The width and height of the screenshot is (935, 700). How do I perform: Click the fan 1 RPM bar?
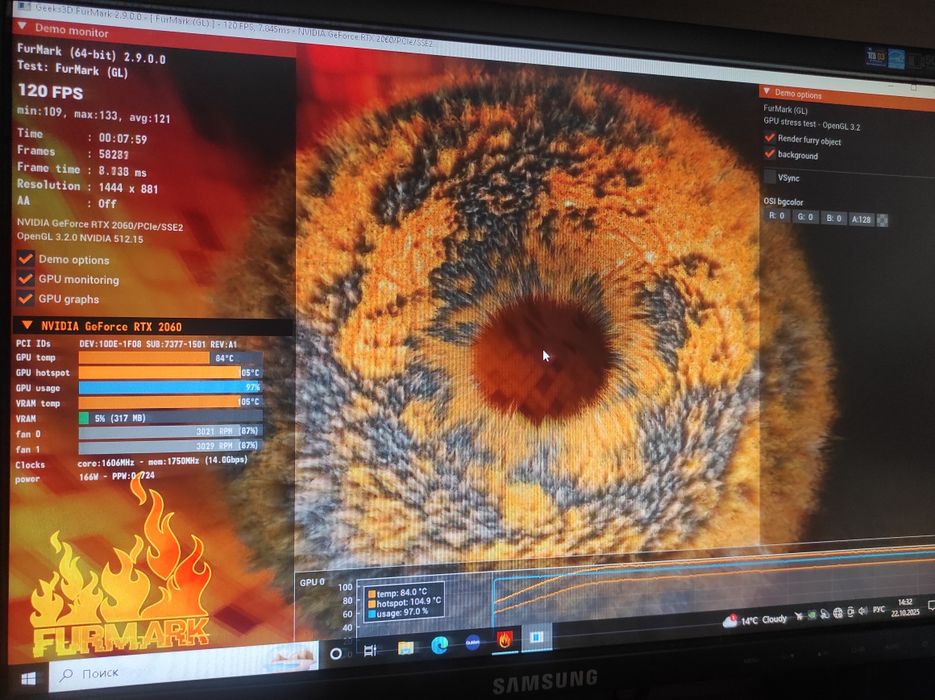(x=171, y=447)
